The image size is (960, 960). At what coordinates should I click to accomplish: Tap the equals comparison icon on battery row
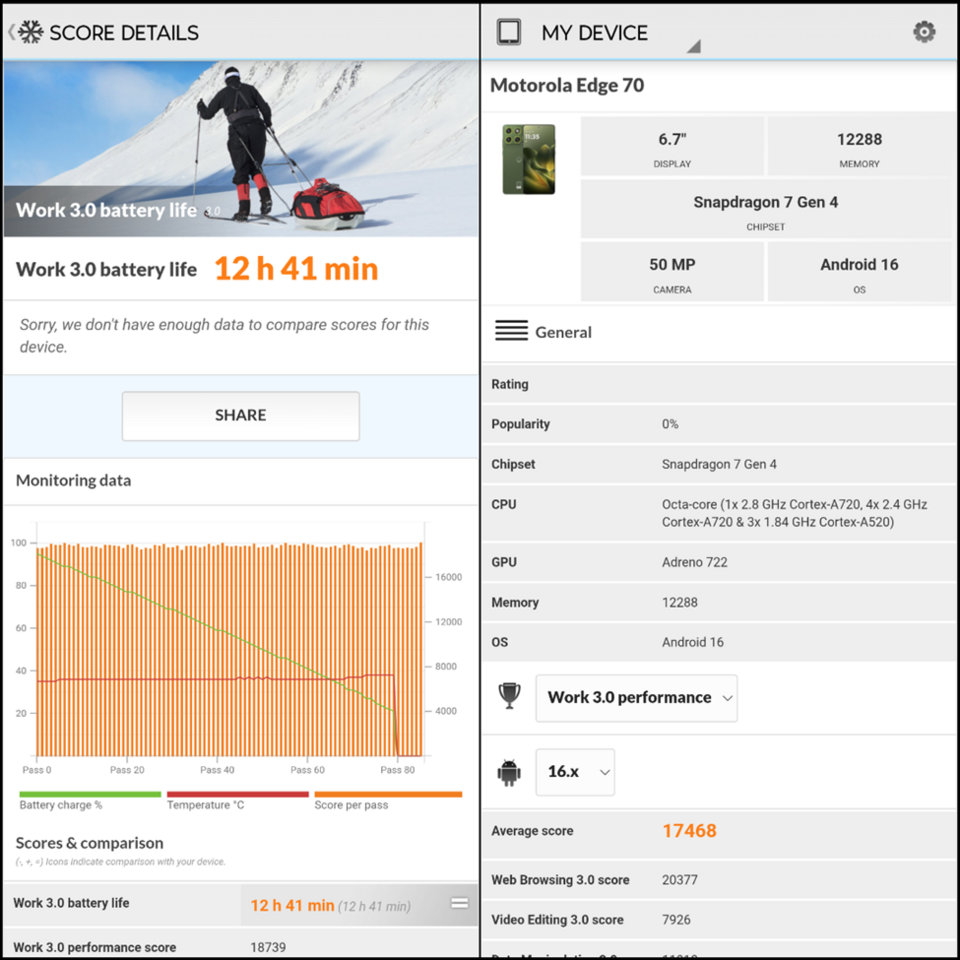(460, 904)
